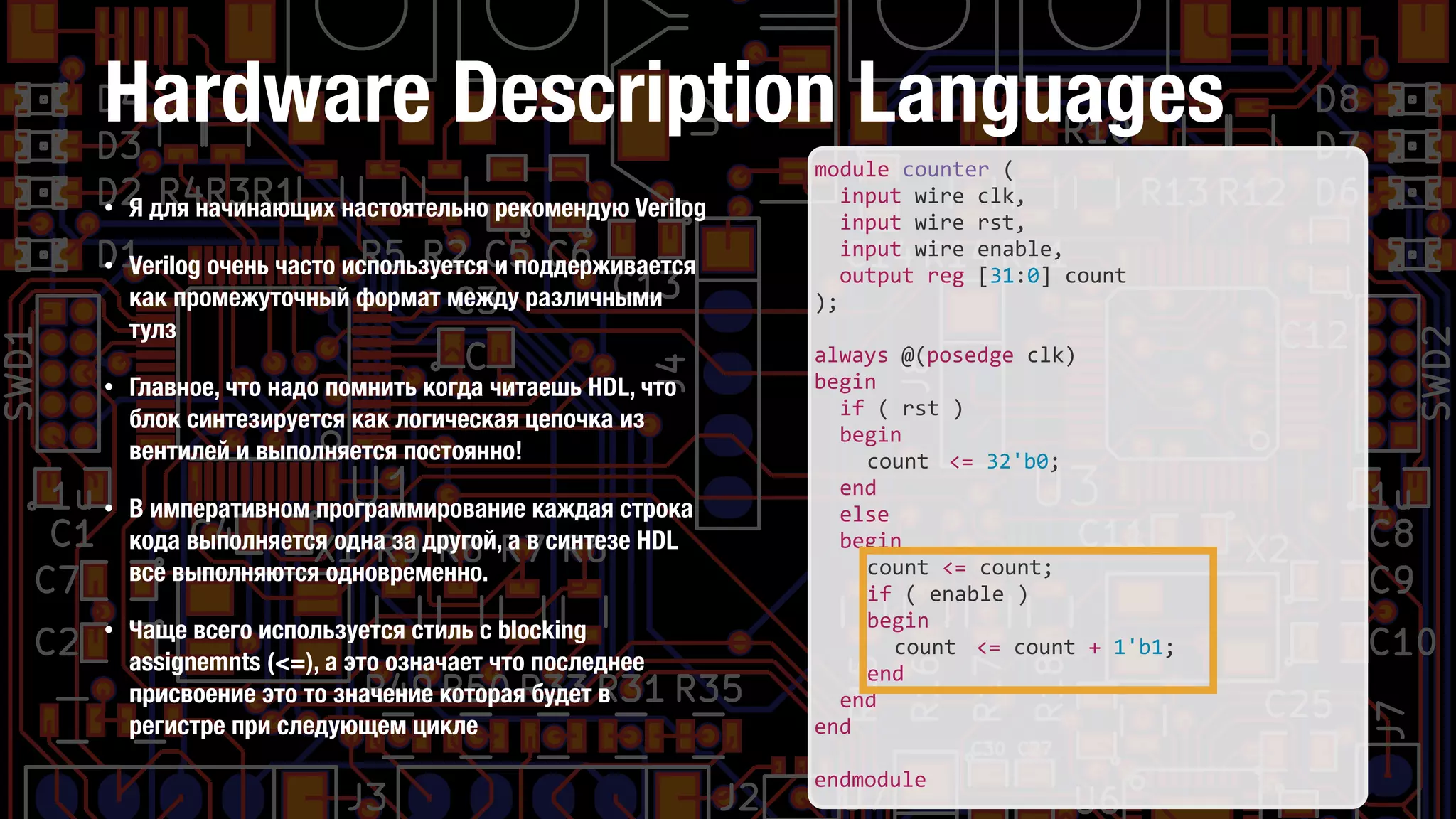Click the code line 'count <= count + 1'b1;'
Screen dimensions: 1456x819
tap(1034, 647)
